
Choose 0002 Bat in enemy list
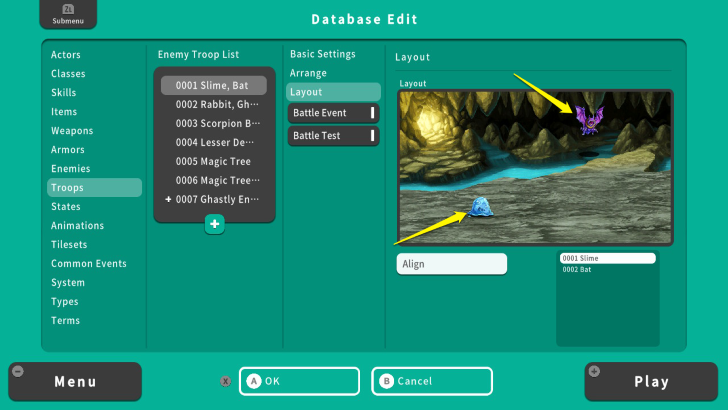click(607, 269)
